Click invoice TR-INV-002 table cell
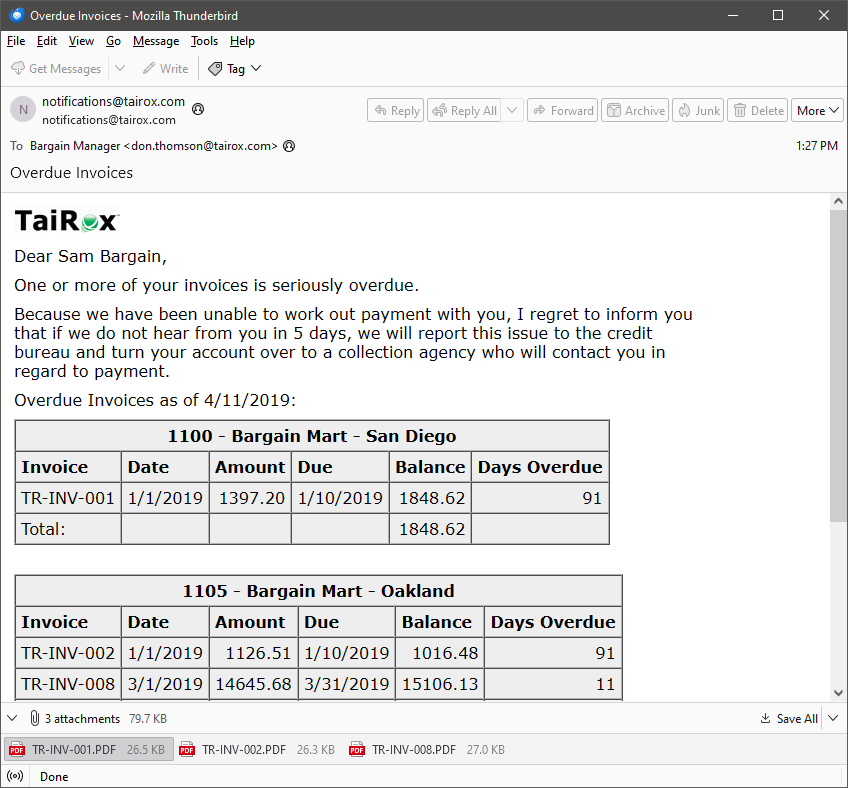The width and height of the screenshot is (848, 788). tap(68, 653)
